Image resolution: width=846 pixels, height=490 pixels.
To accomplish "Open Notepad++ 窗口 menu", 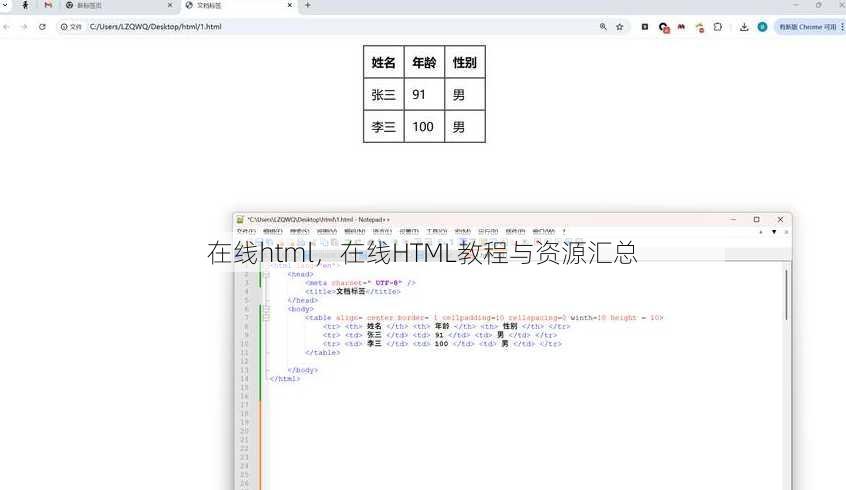I will pyautogui.click(x=544, y=232).
